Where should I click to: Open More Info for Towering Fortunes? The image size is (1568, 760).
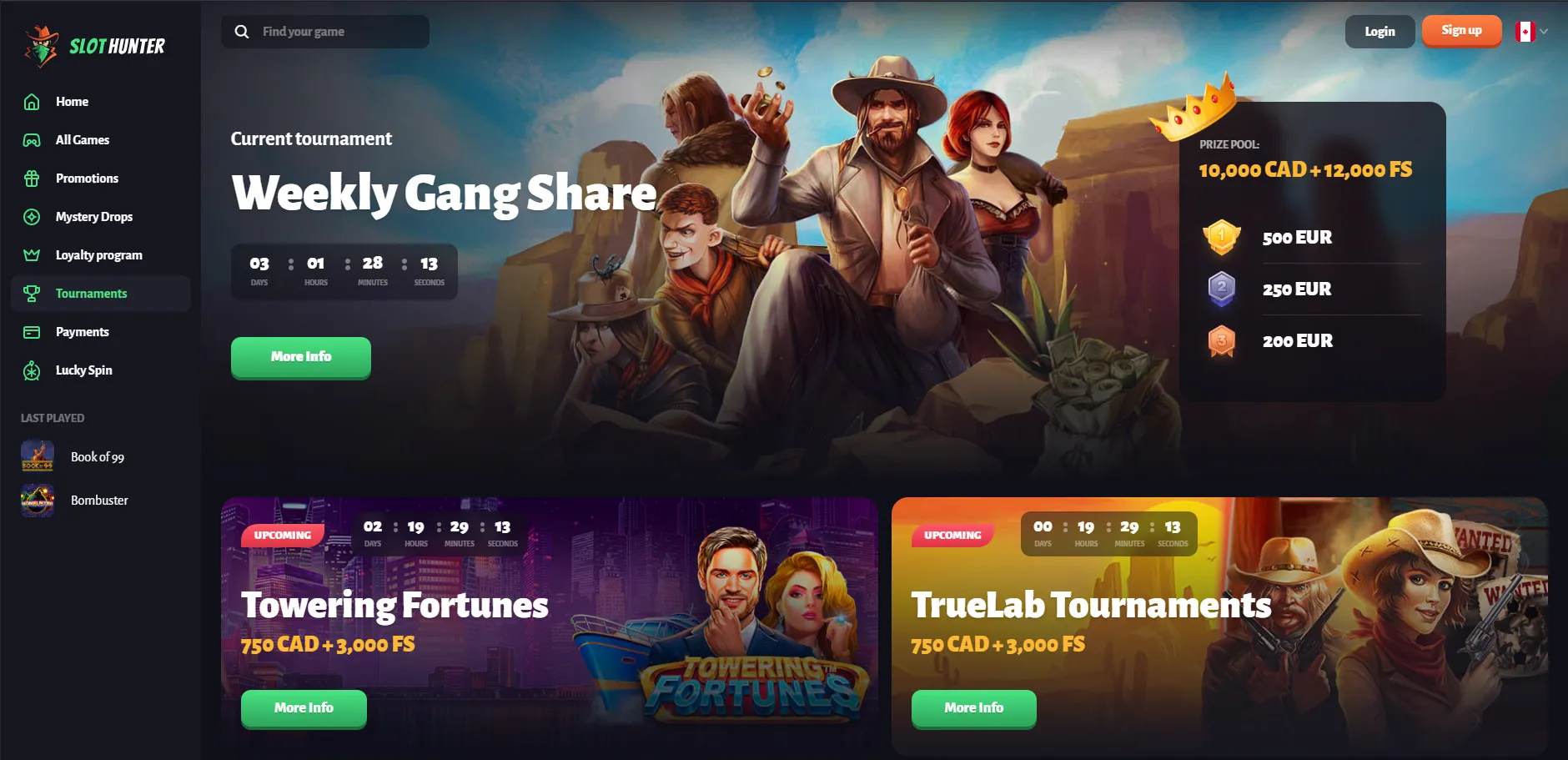(x=304, y=708)
